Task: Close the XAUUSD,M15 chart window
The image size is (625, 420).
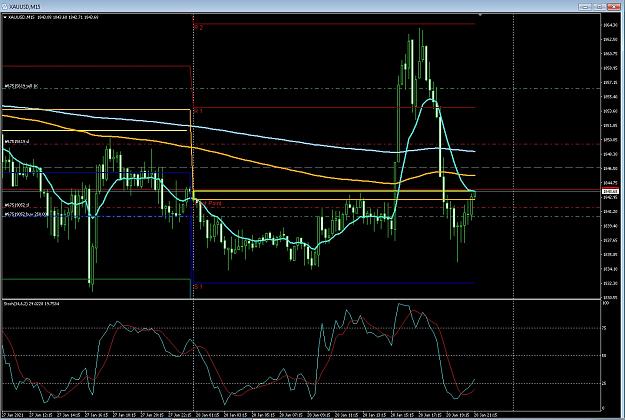Action: (x=613, y=6)
